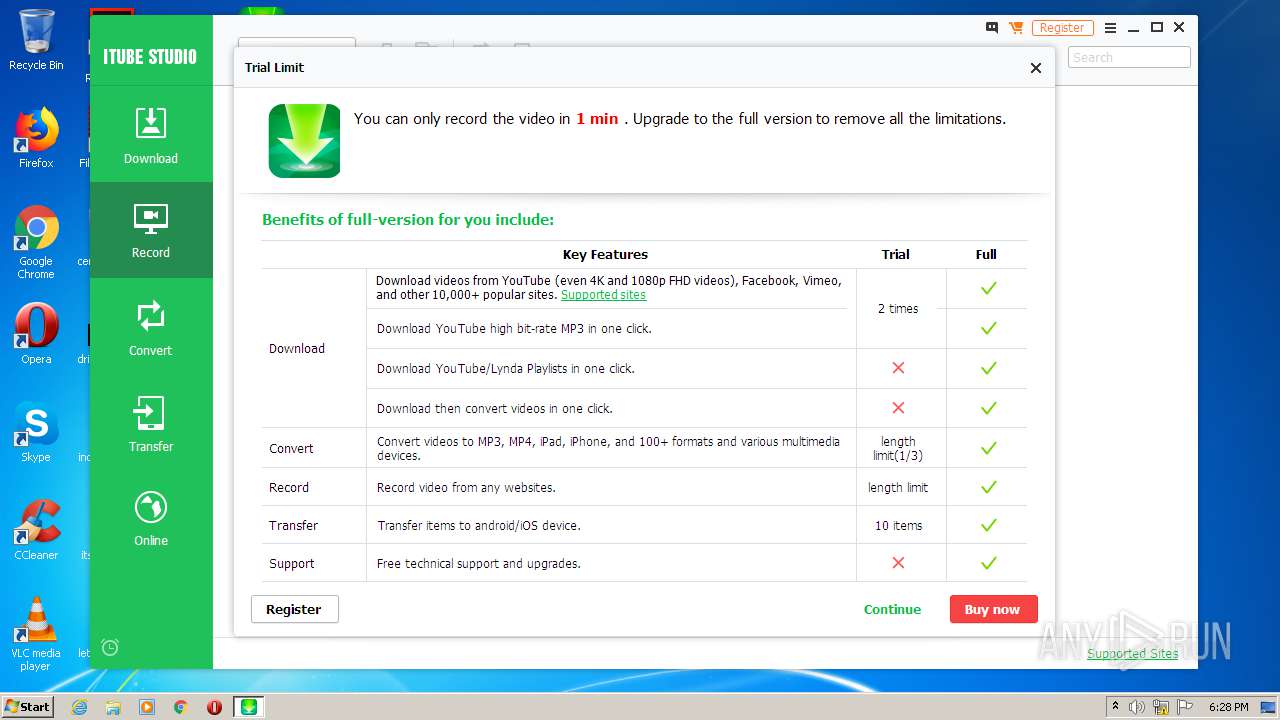Click green checkmark in Transfer row
Screen dimensions: 1280x720
click(x=988, y=525)
